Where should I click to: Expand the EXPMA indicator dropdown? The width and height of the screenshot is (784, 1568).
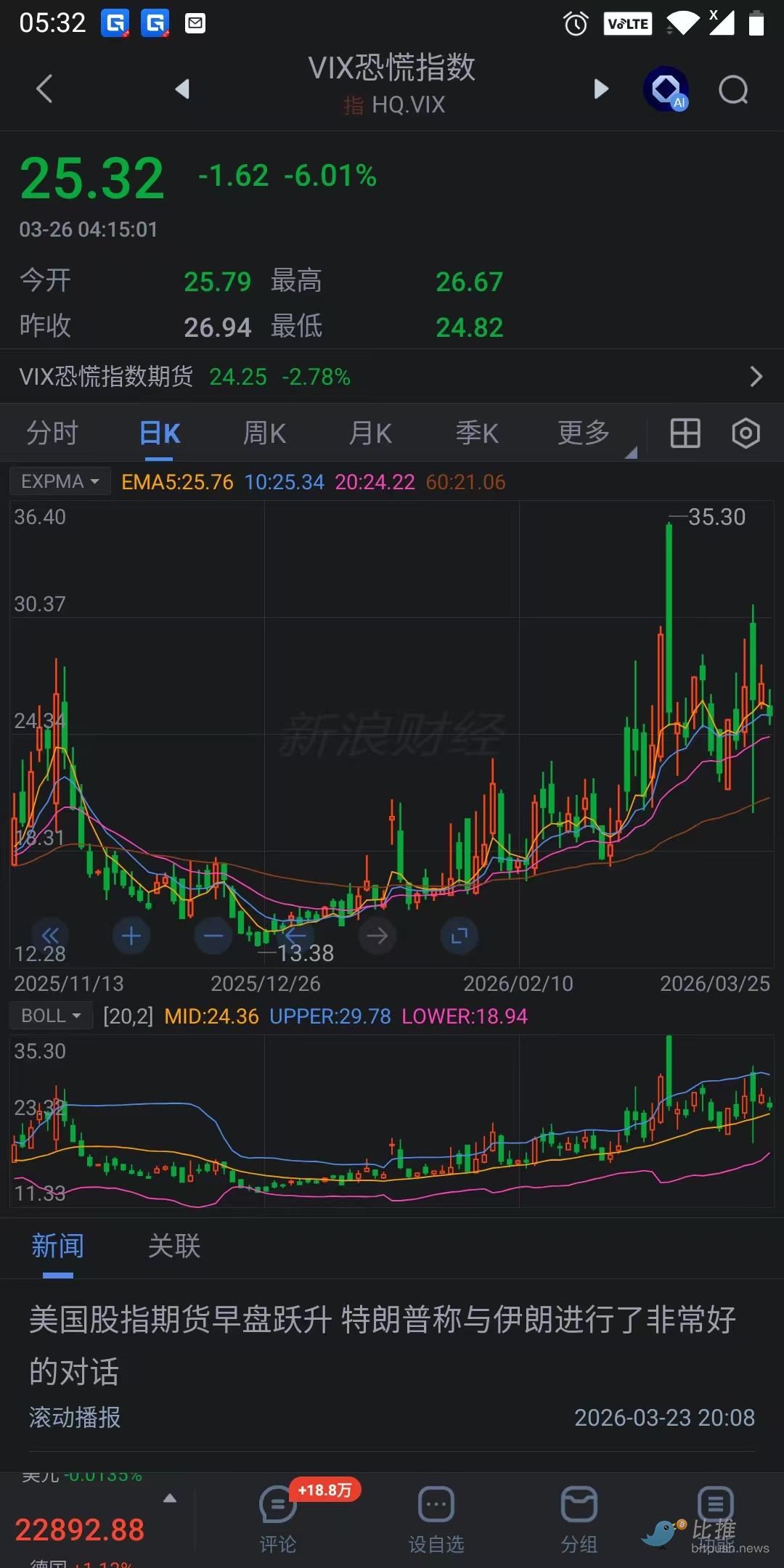(x=60, y=481)
